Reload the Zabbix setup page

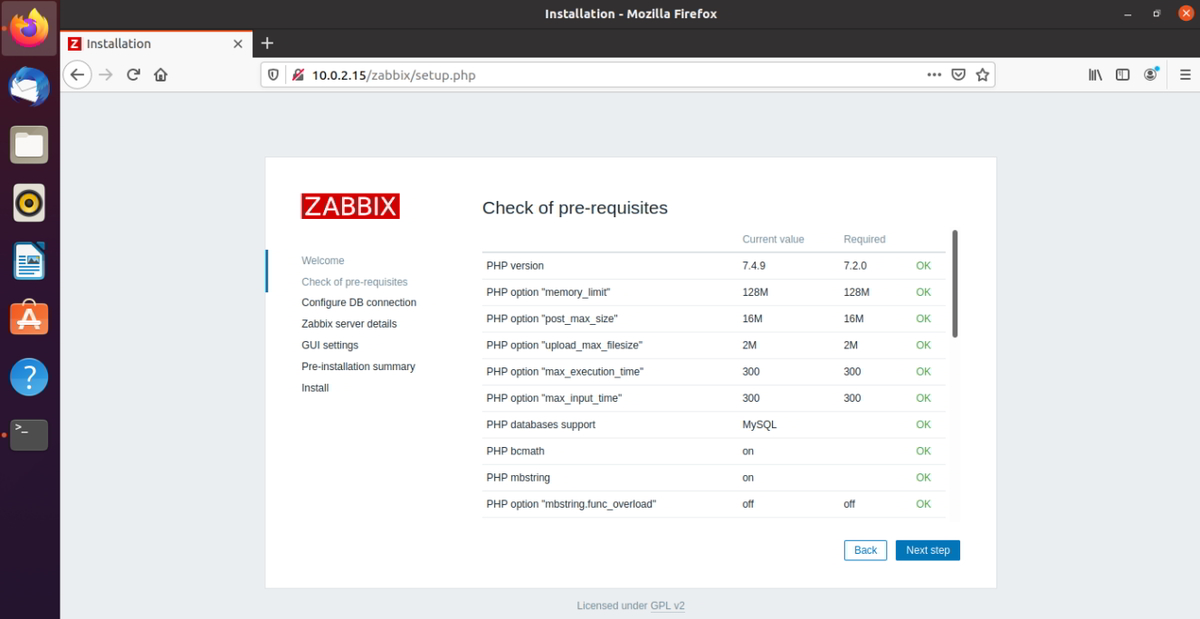point(133,74)
